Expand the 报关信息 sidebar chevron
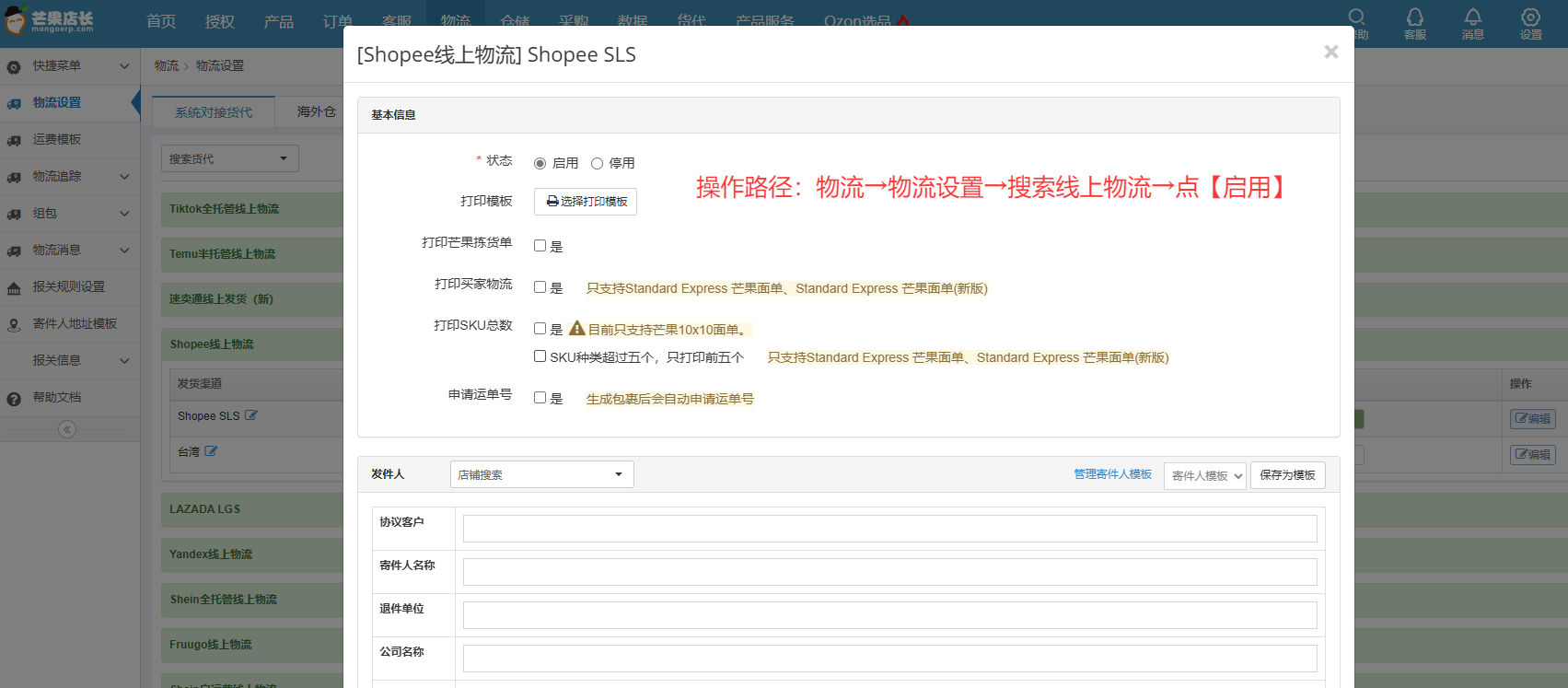This screenshot has width=1568, height=688. pyautogui.click(x=124, y=361)
